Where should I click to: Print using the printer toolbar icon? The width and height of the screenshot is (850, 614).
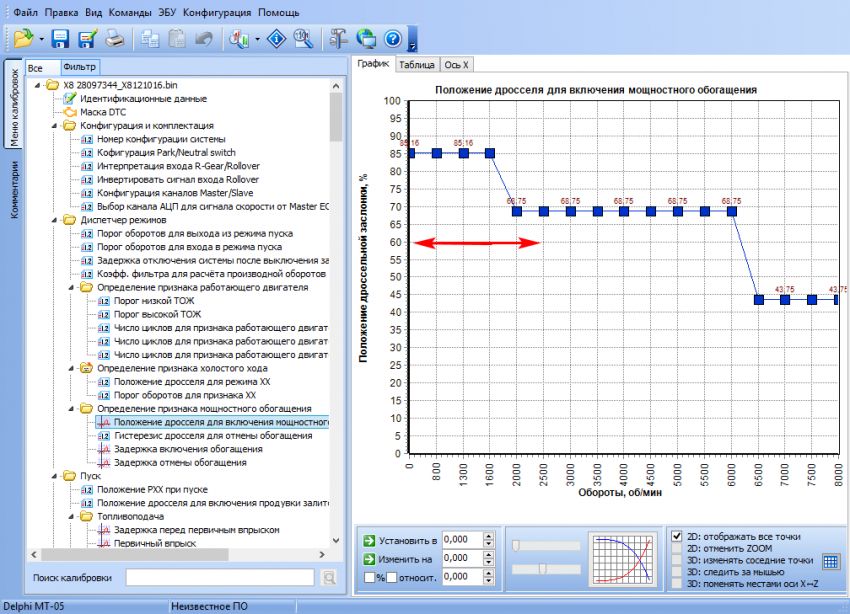[x=114, y=38]
